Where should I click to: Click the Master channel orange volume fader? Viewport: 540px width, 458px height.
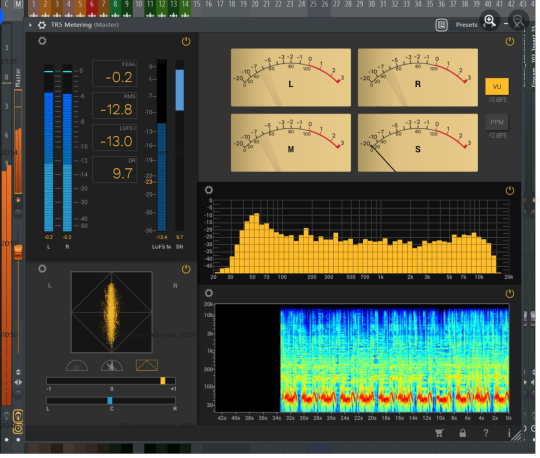point(18,252)
